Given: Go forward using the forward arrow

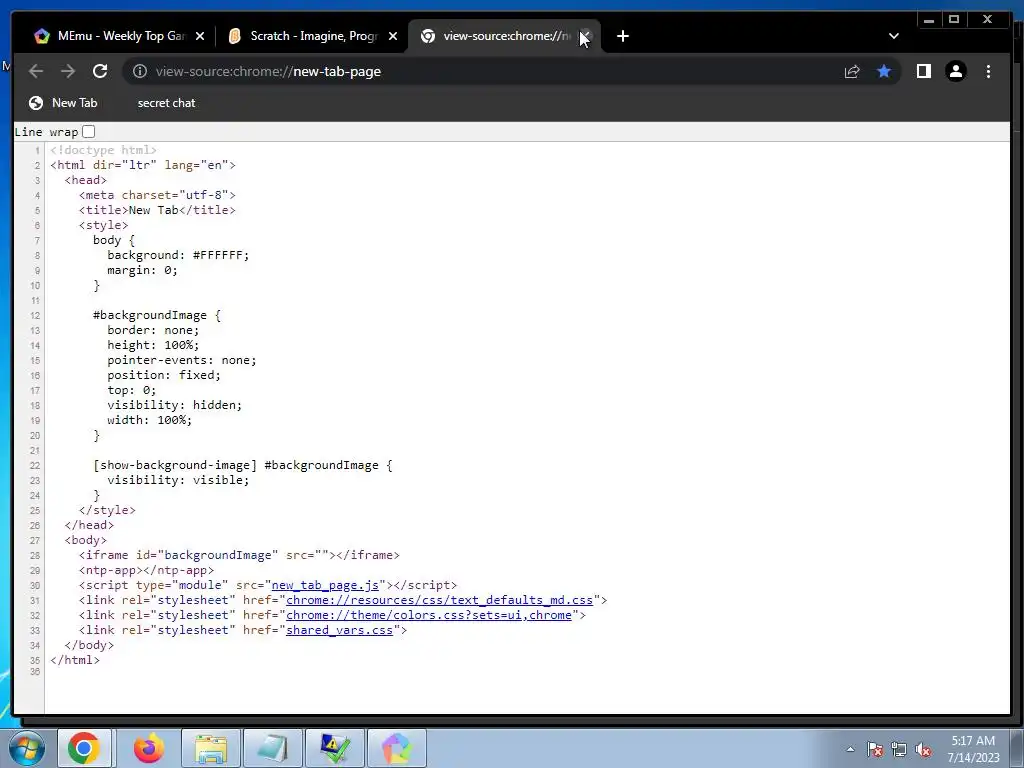Looking at the screenshot, I should (68, 71).
